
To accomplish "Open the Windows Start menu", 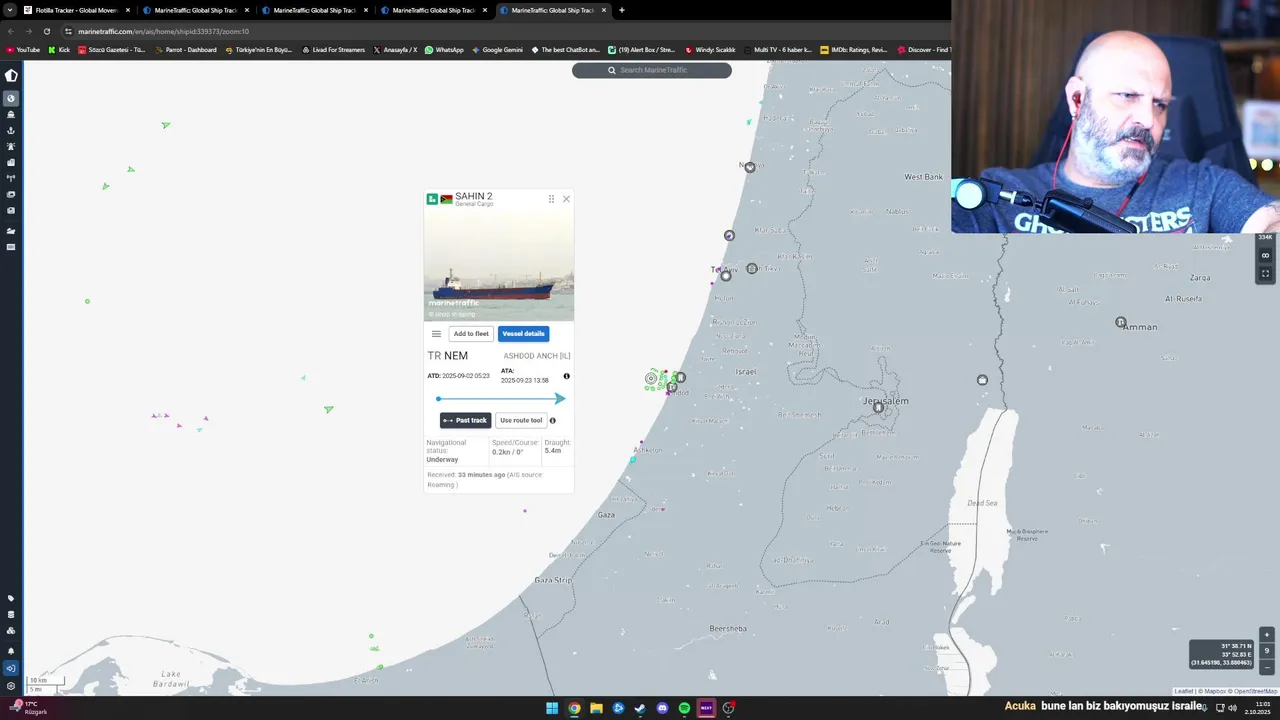I will 552,708.
